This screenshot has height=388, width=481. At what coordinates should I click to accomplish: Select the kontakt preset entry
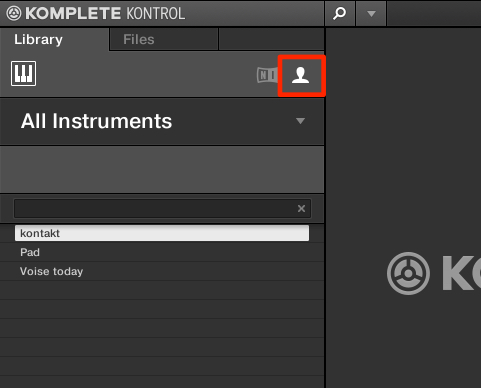[x=162, y=233]
